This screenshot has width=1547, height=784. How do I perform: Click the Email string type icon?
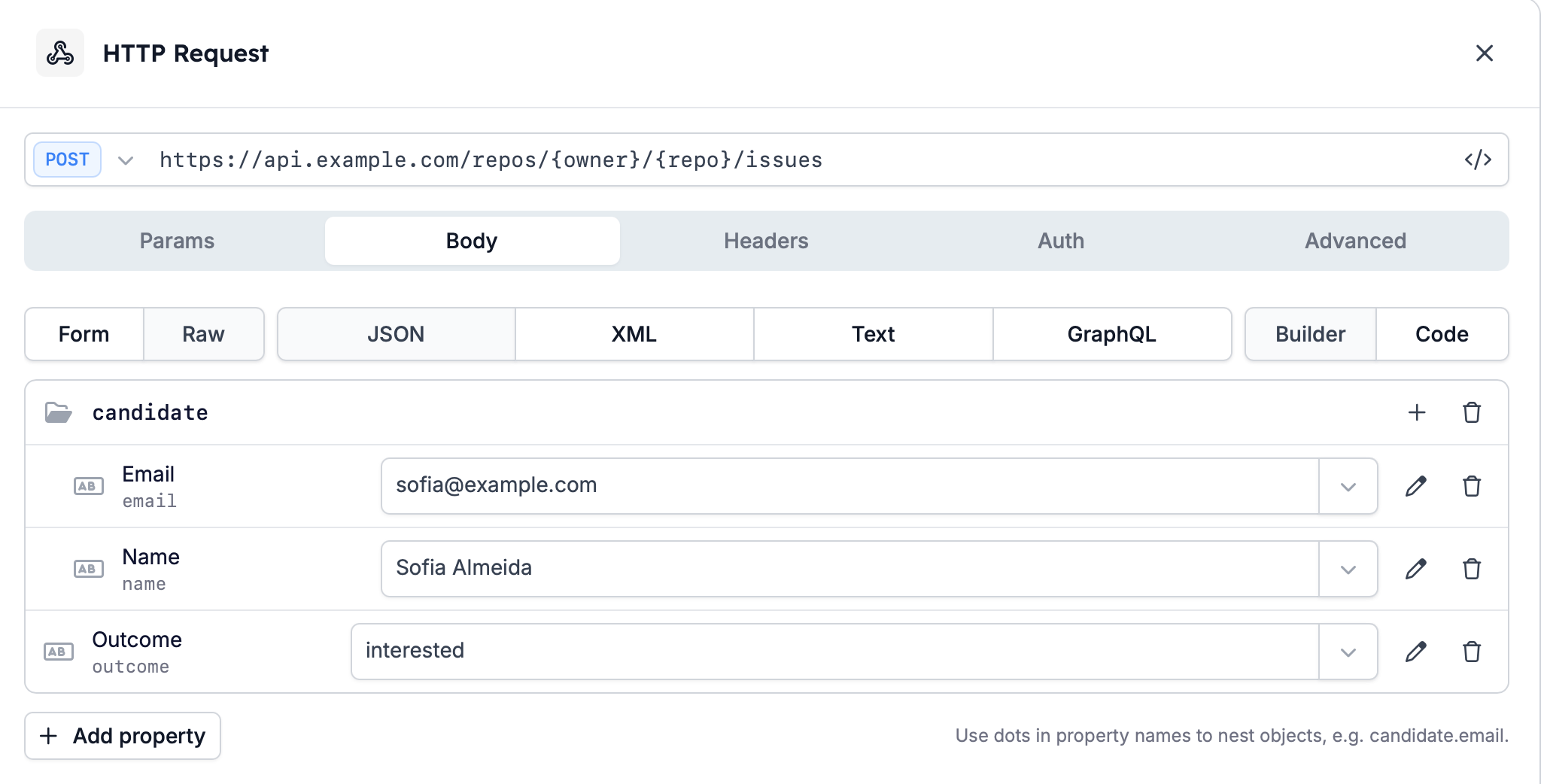point(89,486)
